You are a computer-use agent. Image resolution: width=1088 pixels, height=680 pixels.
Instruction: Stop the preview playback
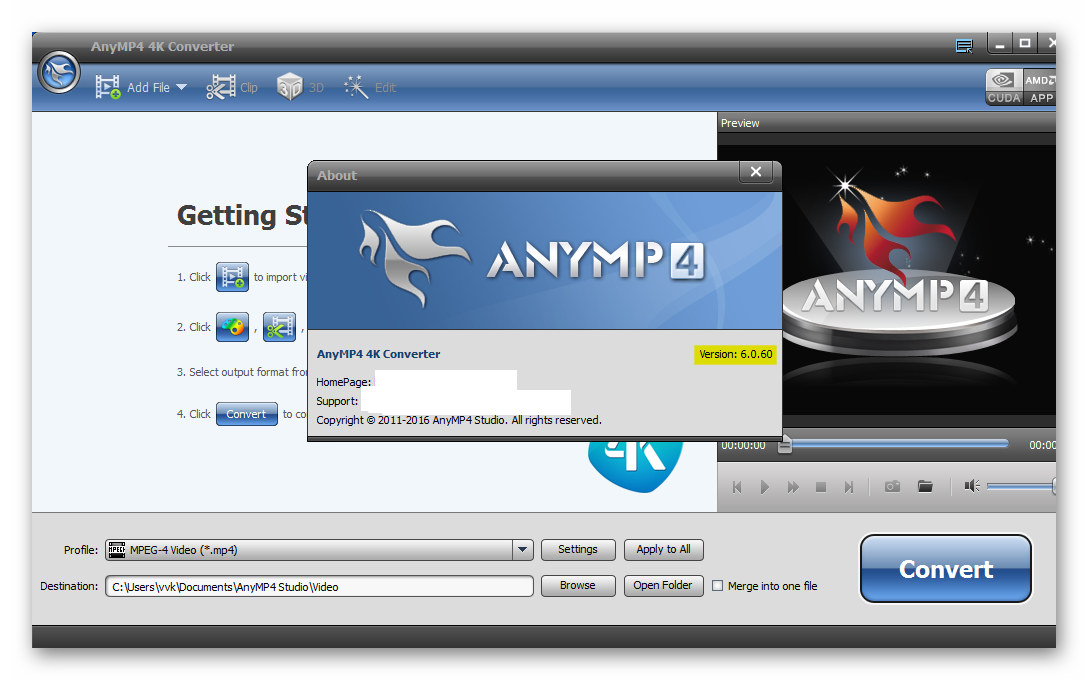[821, 487]
